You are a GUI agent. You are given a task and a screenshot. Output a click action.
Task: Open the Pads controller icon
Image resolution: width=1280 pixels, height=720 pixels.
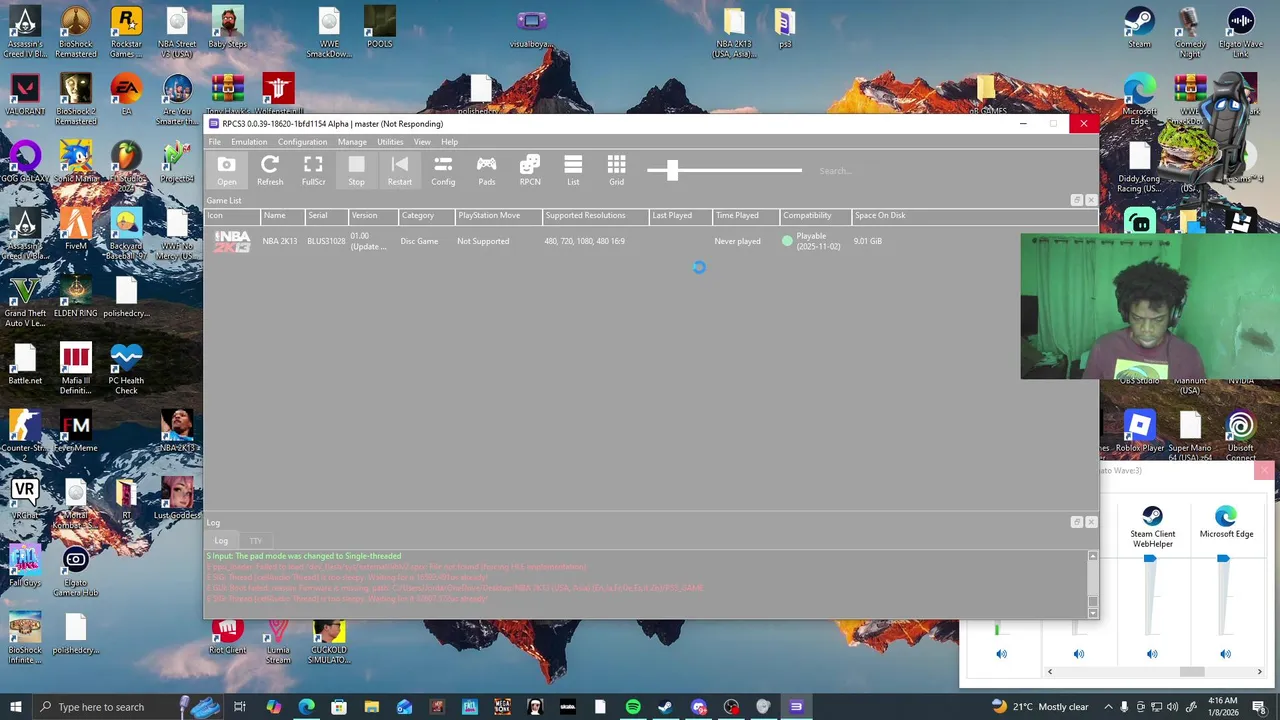tap(486, 170)
